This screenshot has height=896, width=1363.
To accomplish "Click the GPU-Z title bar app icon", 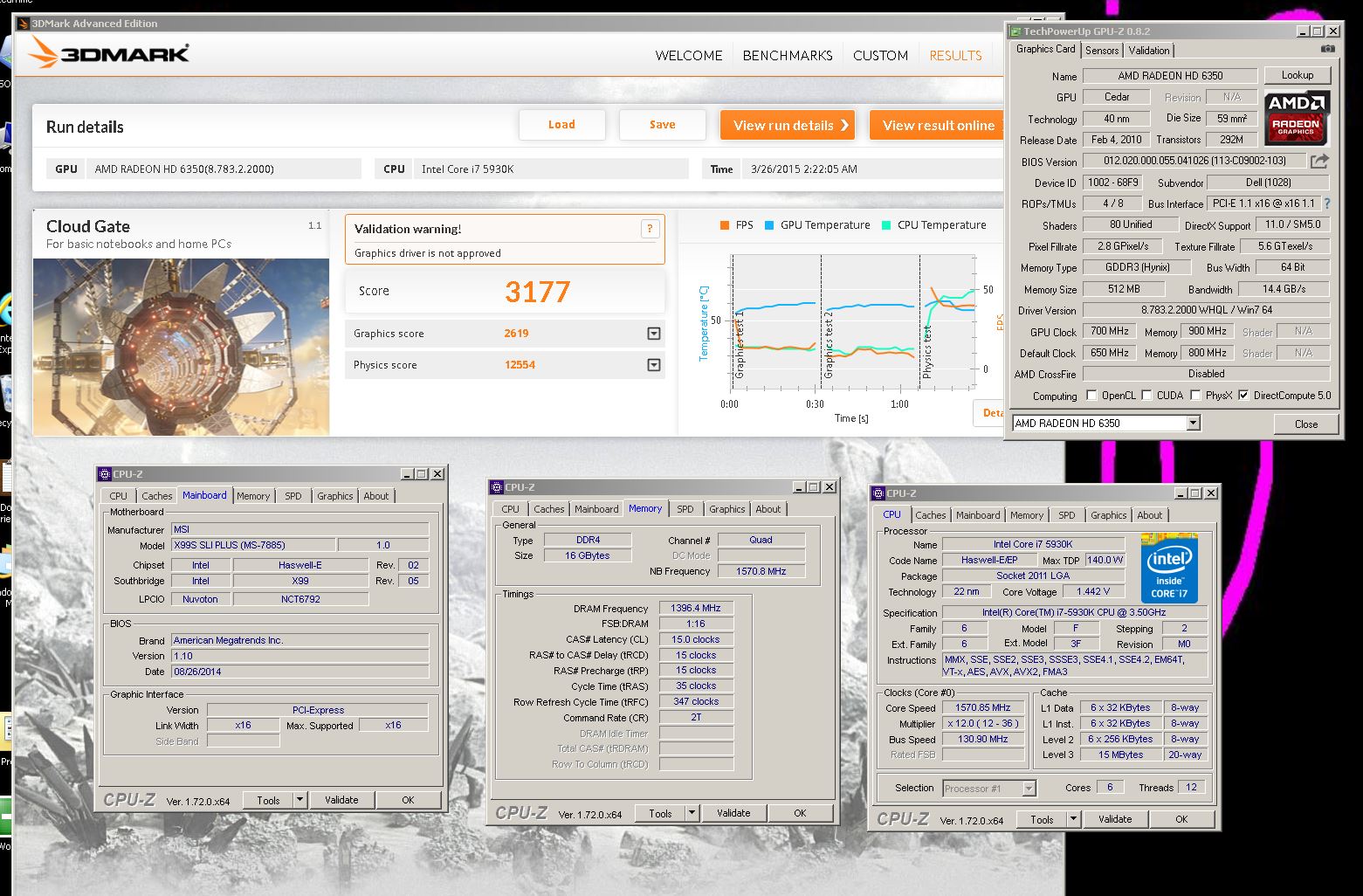I will tap(1015, 31).
